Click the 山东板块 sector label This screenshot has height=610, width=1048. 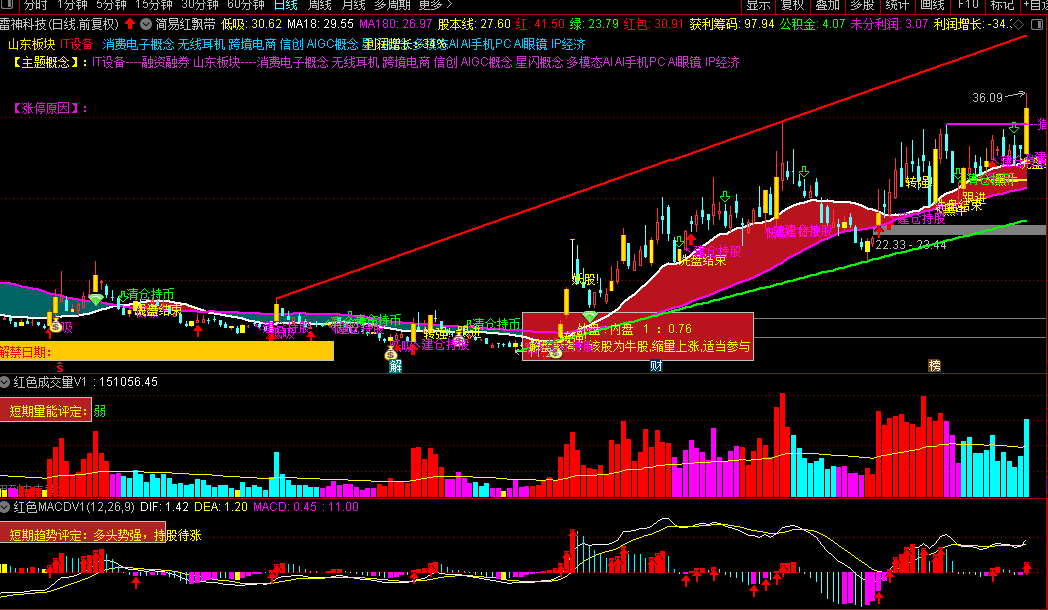[31, 44]
